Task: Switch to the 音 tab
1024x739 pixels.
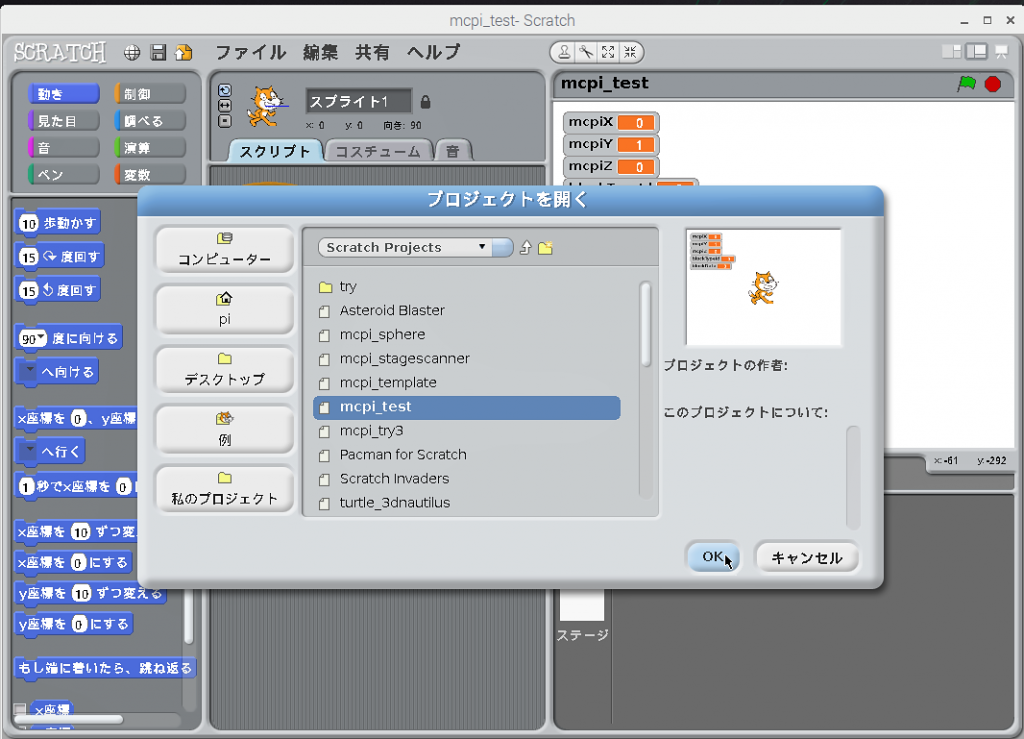Action: tap(453, 151)
